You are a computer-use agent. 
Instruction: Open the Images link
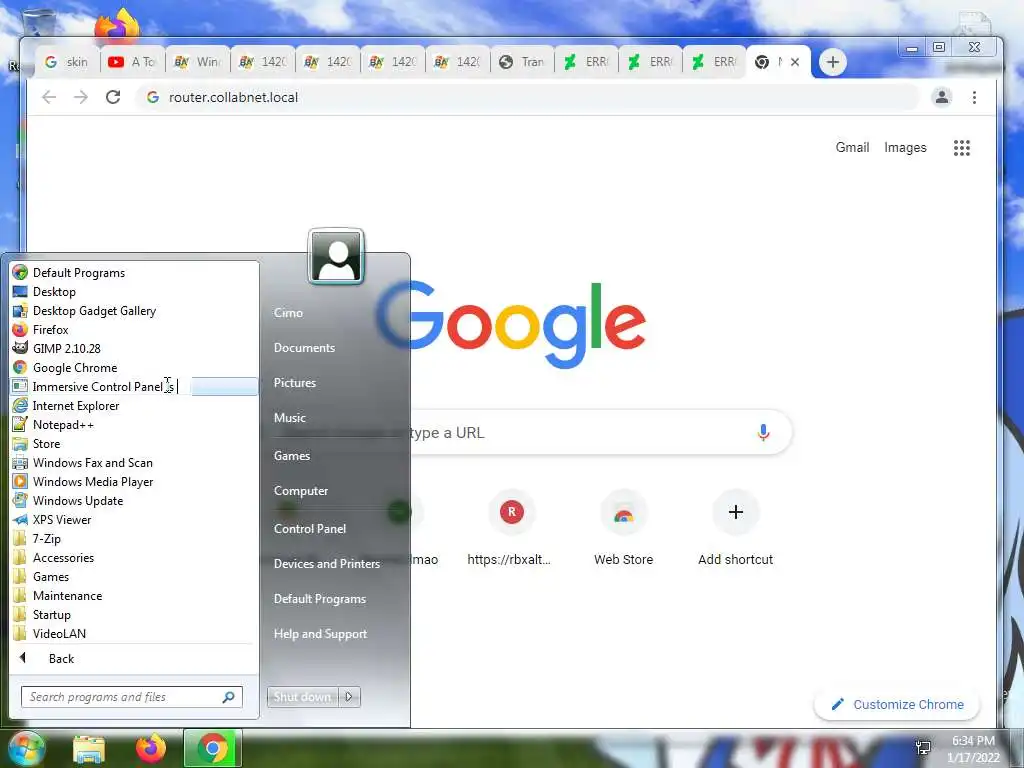tap(905, 148)
